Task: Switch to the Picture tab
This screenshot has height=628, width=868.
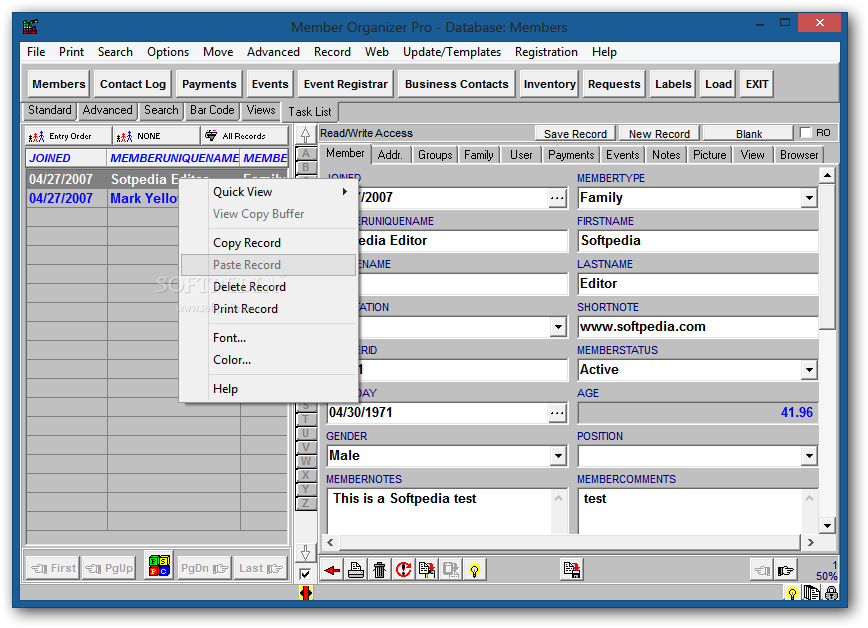Action: coord(709,155)
